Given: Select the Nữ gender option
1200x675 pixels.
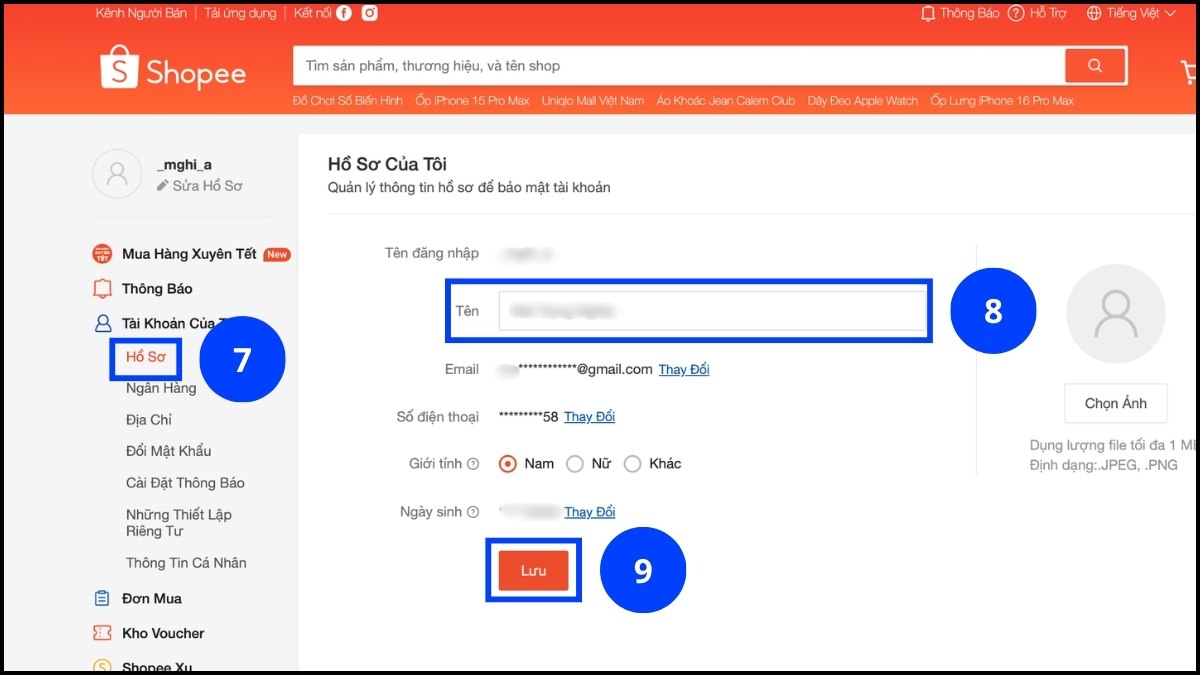Looking at the screenshot, I should (575, 463).
